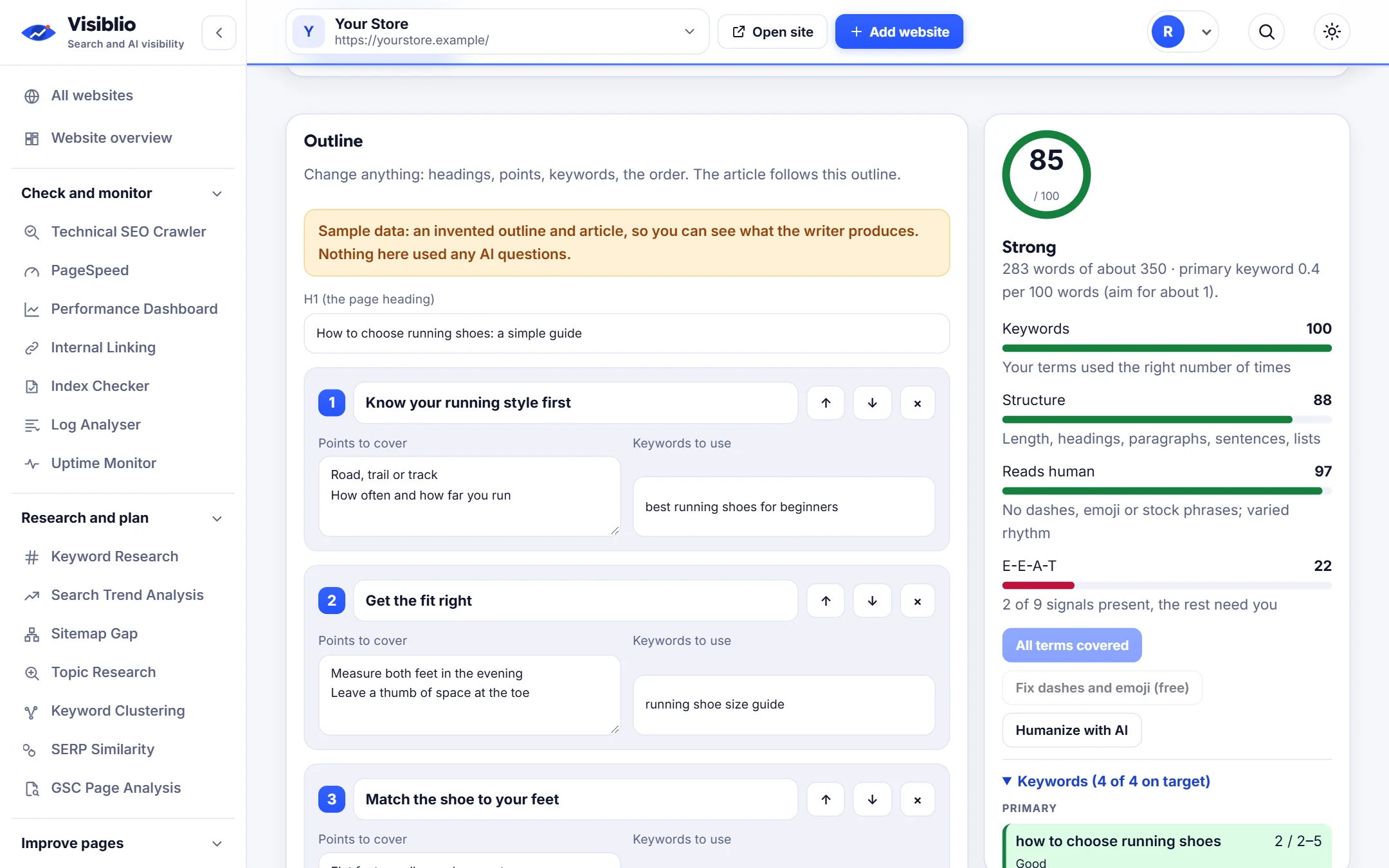The image size is (1389, 868).
Task: Move section 1 up with arrow
Action: coord(826,403)
